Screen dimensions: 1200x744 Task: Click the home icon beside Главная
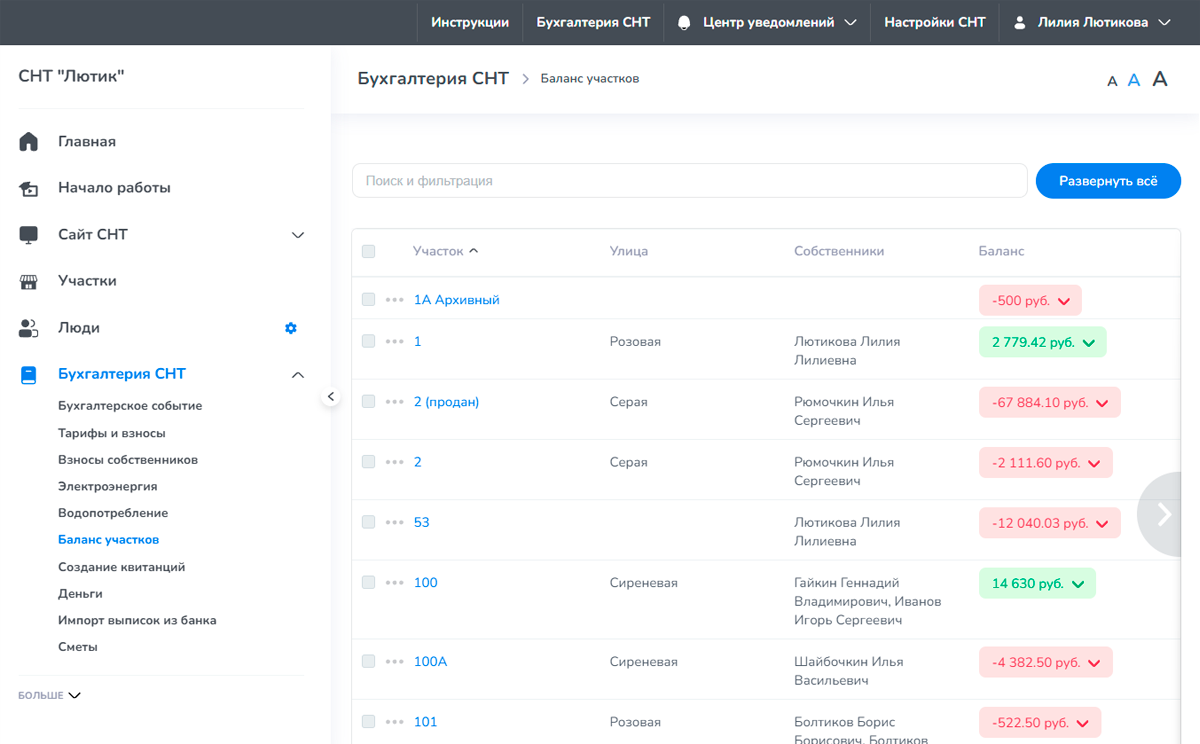tap(29, 142)
